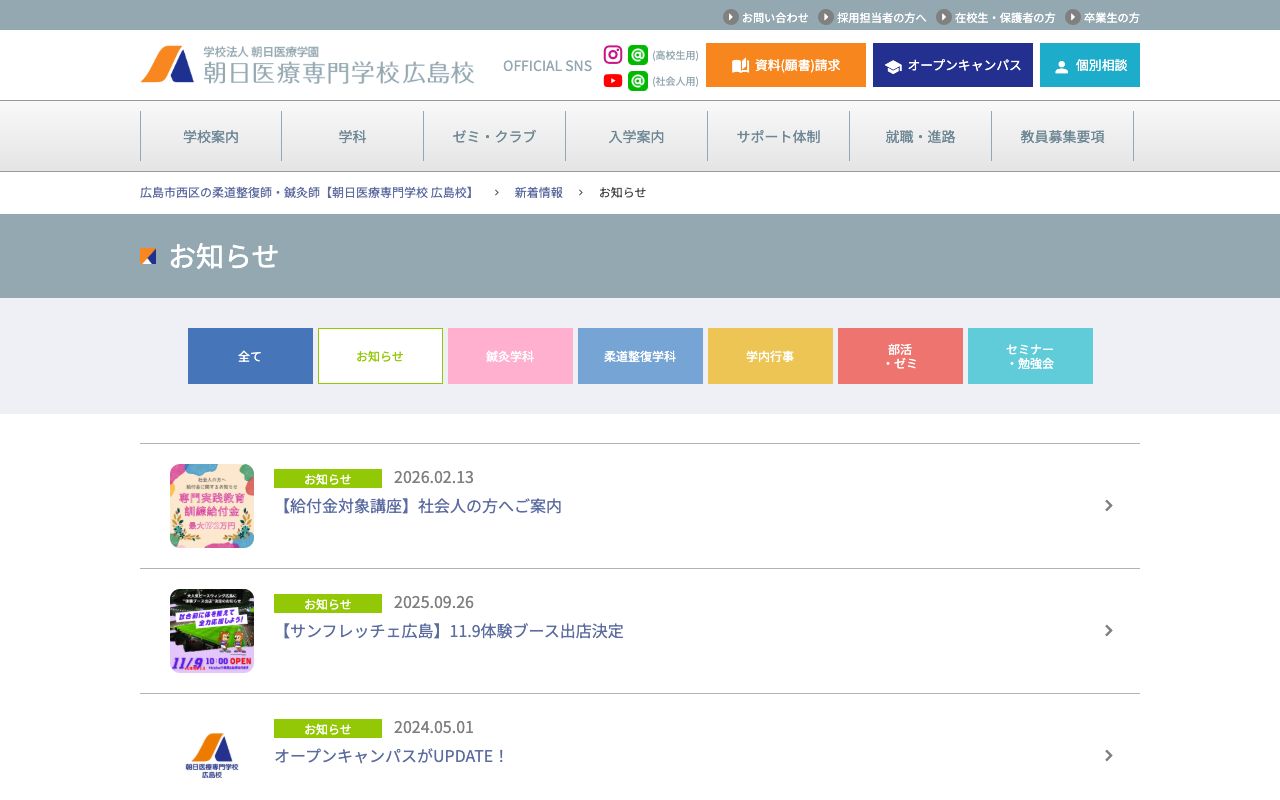1280x800 pixels.
Task: Click the LINE icon for 高校生用
Action: click(638, 55)
